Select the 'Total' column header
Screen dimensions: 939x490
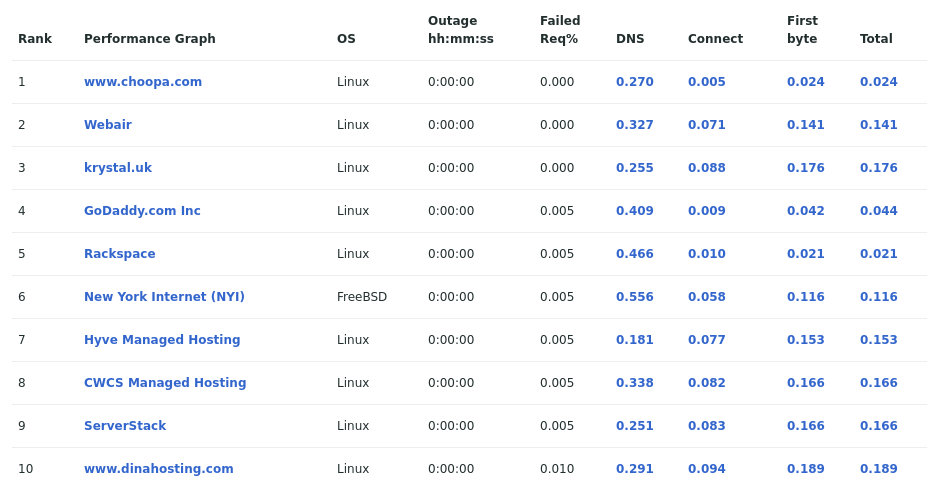tap(876, 39)
